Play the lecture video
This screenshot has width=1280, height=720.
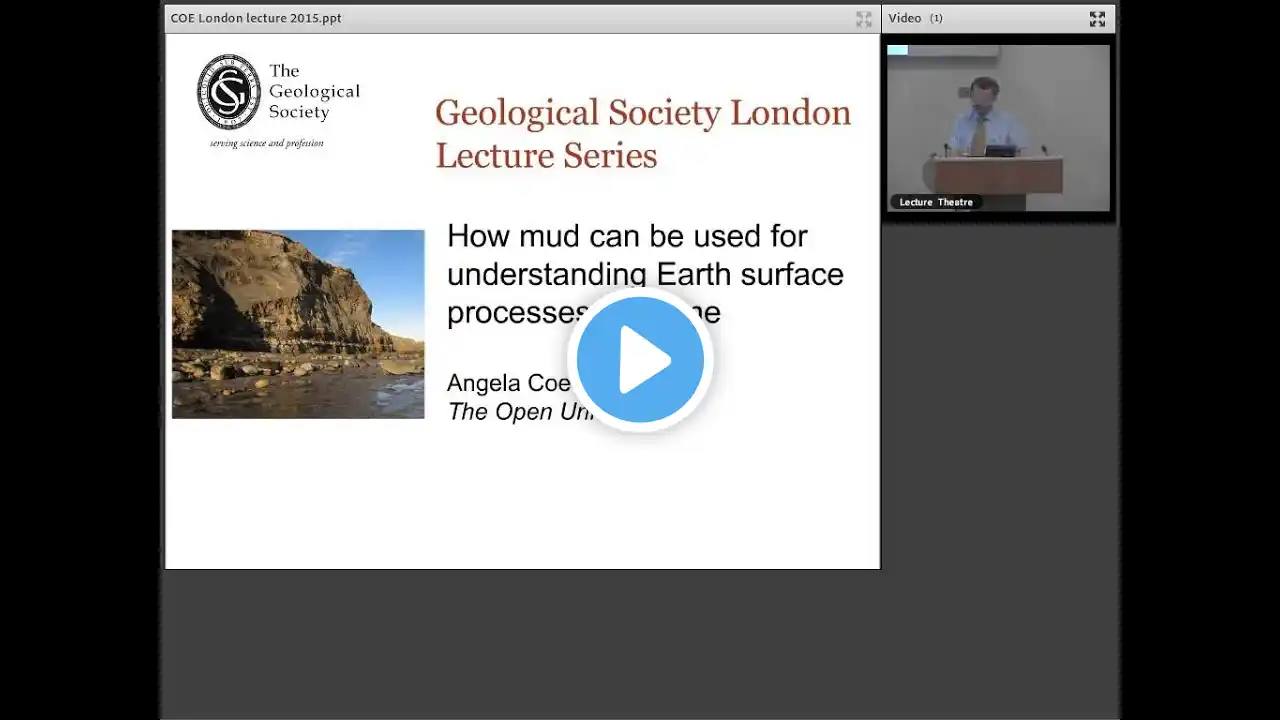(640, 360)
